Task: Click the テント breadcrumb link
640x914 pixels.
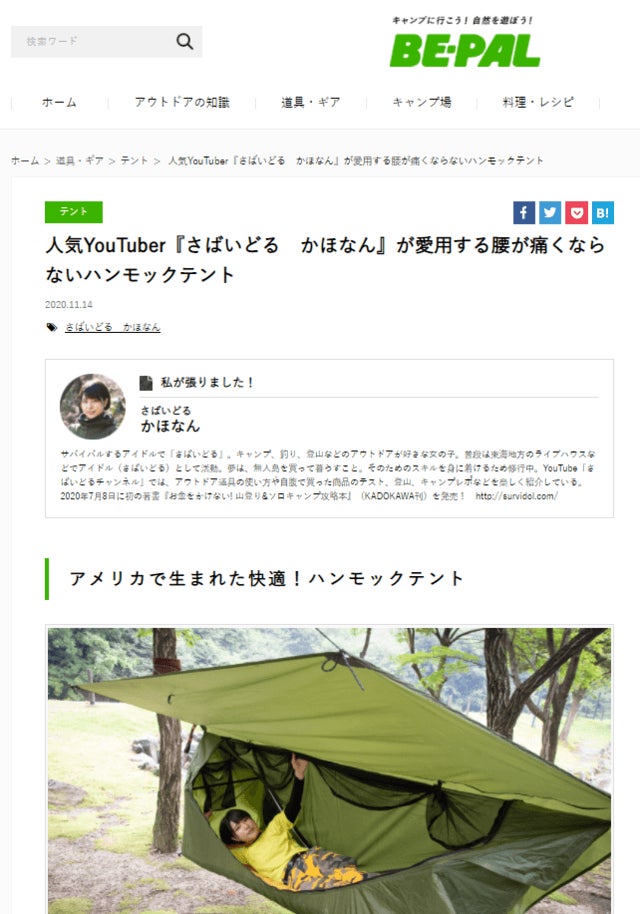Action: 134,160
